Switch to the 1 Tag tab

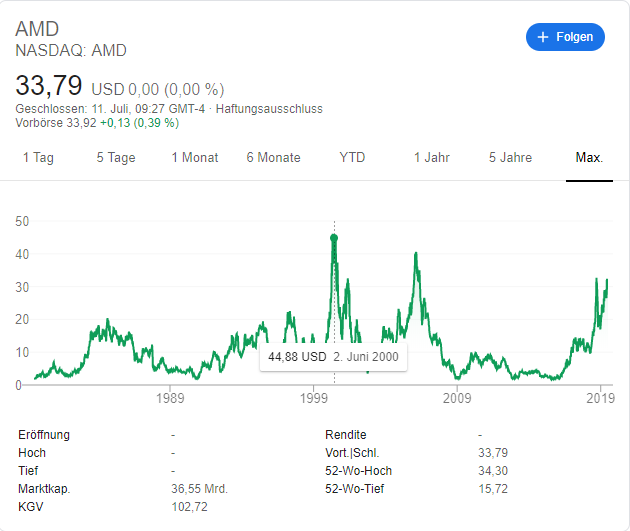coord(38,157)
